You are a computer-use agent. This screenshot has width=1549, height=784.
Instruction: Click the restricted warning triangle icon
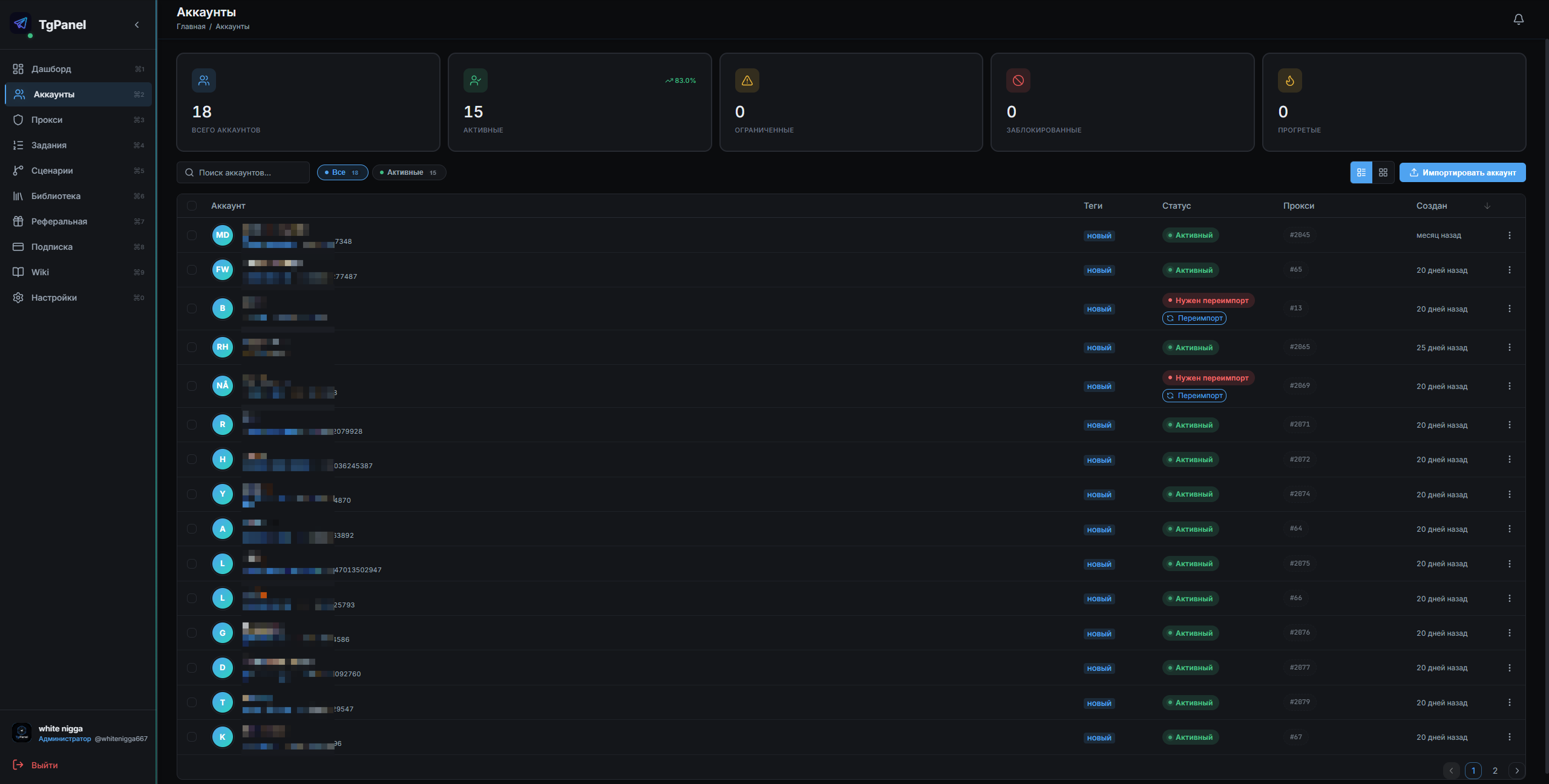747,80
